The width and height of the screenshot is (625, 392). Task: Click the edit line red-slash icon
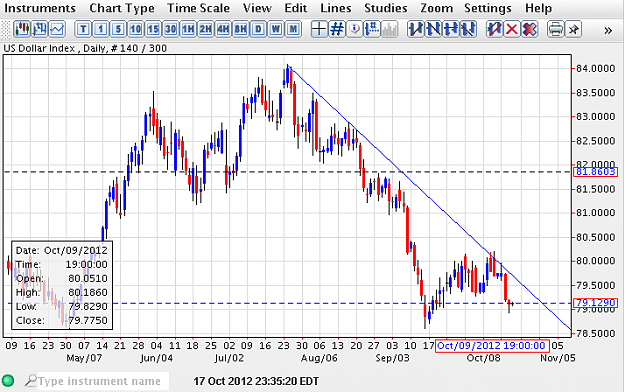point(495,29)
